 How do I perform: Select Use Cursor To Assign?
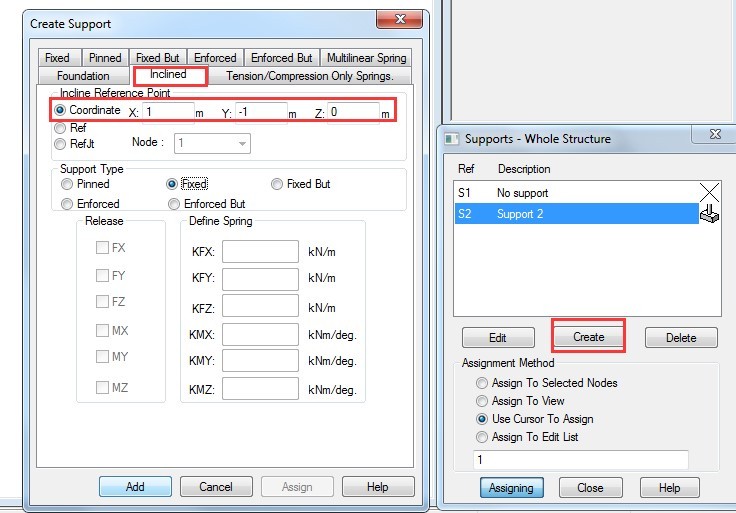535,419
